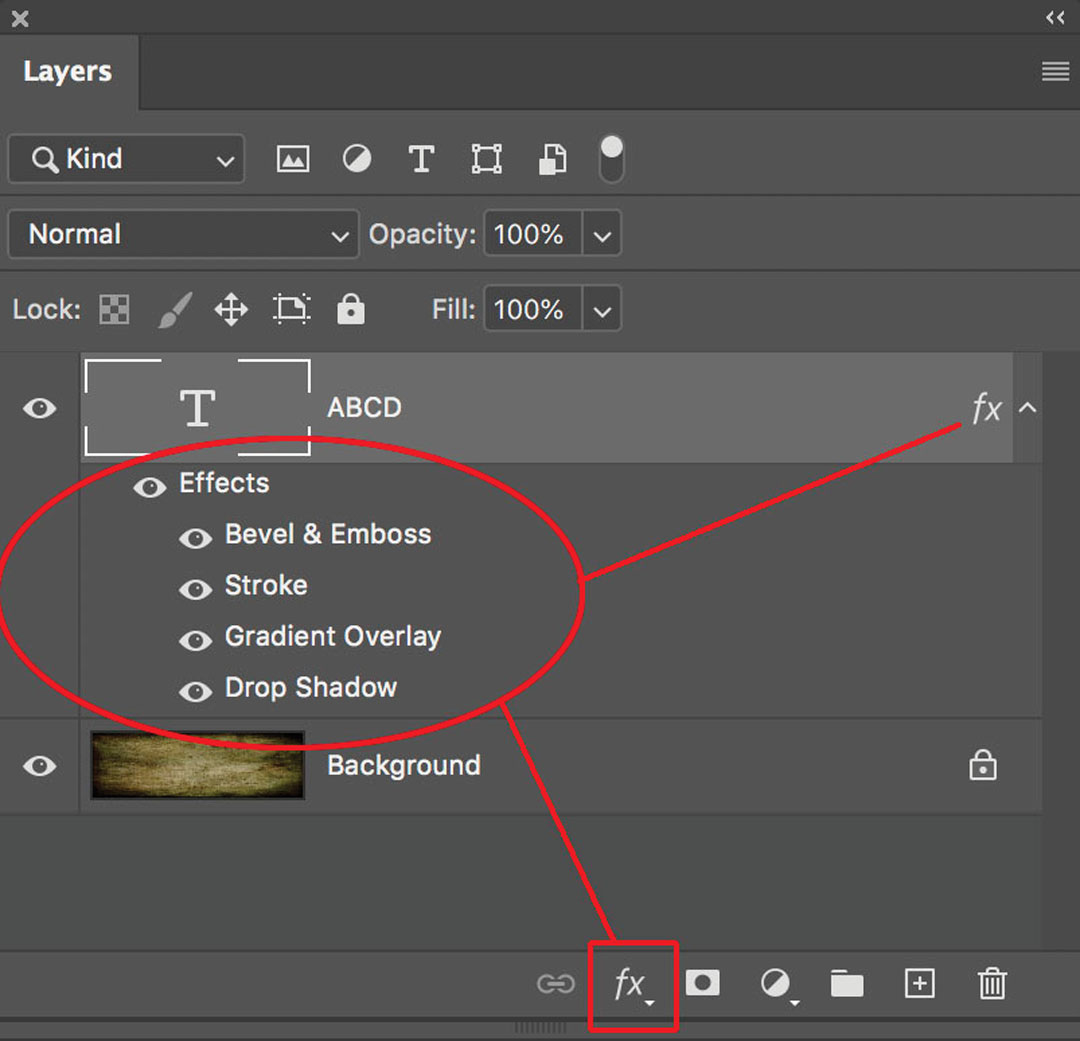1080x1041 pixels.
Task: Lock layer position with the move icon
Action: coord(231,310)
